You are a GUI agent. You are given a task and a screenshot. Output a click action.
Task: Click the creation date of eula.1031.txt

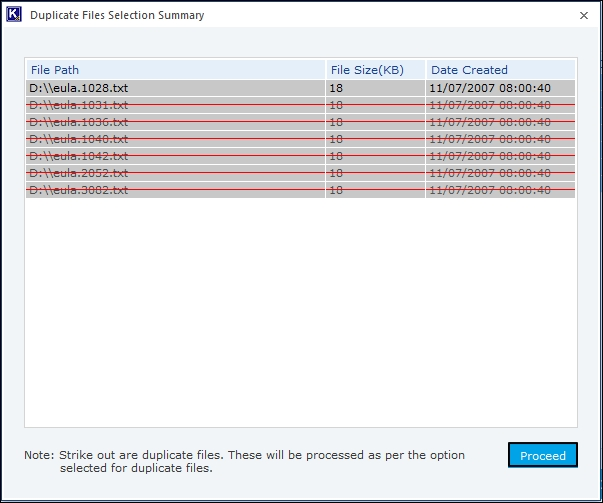click(500, 105)
